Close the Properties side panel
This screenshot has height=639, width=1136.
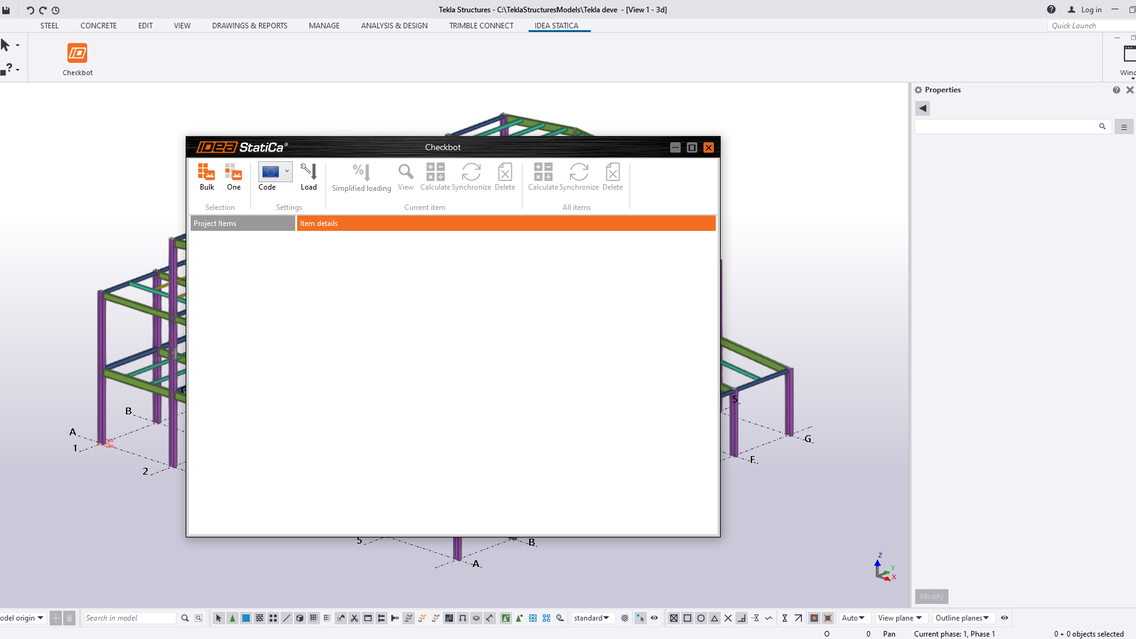pos(1129,90)
